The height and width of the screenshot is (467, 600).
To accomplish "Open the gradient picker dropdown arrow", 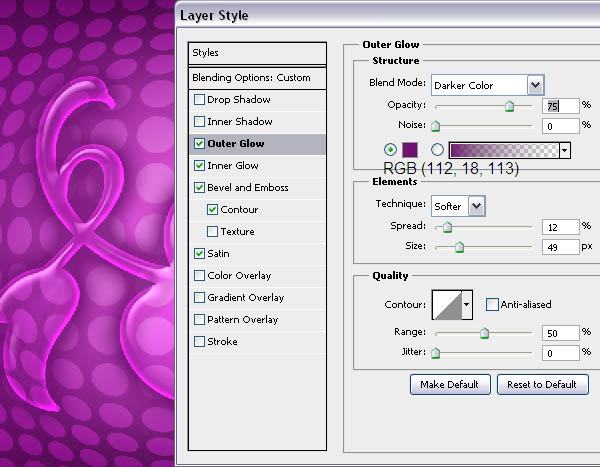I will [565, 150].
